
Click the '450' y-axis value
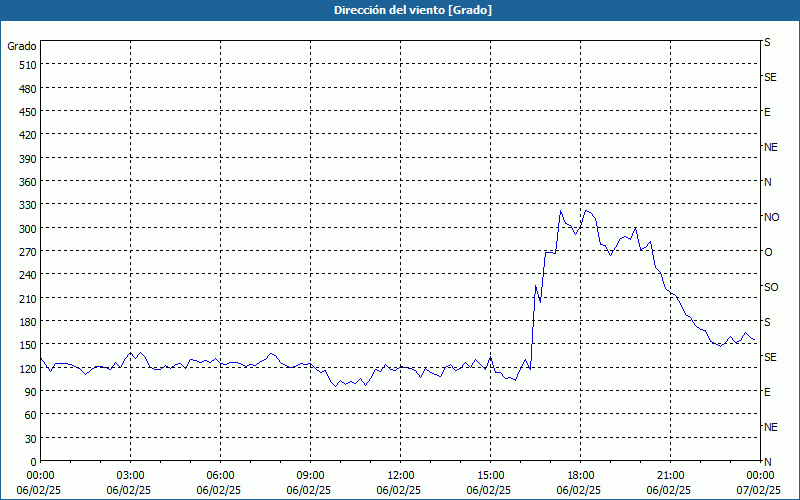coord(28,112)
